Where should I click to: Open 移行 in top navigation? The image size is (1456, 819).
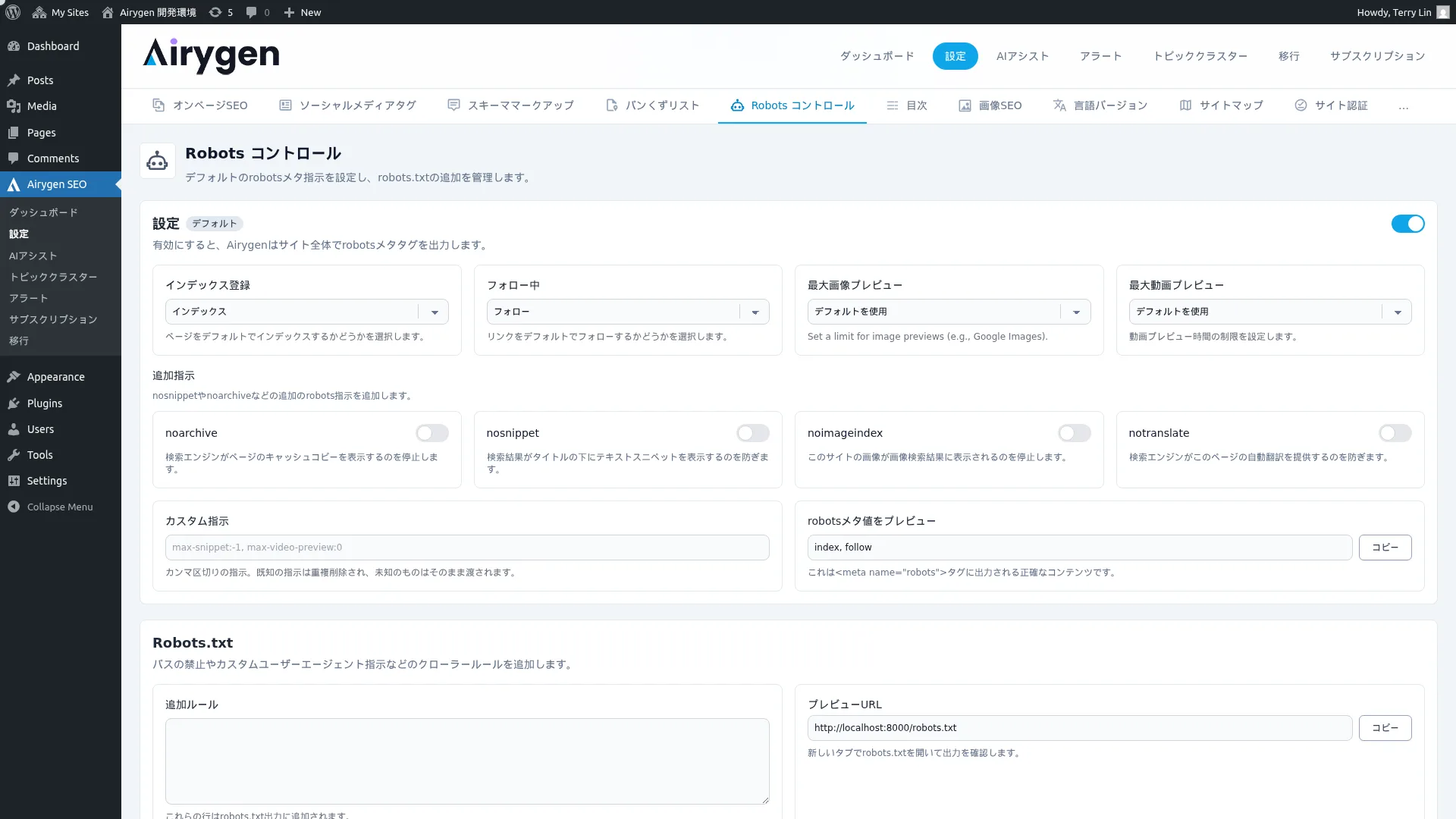(1288, 56)
